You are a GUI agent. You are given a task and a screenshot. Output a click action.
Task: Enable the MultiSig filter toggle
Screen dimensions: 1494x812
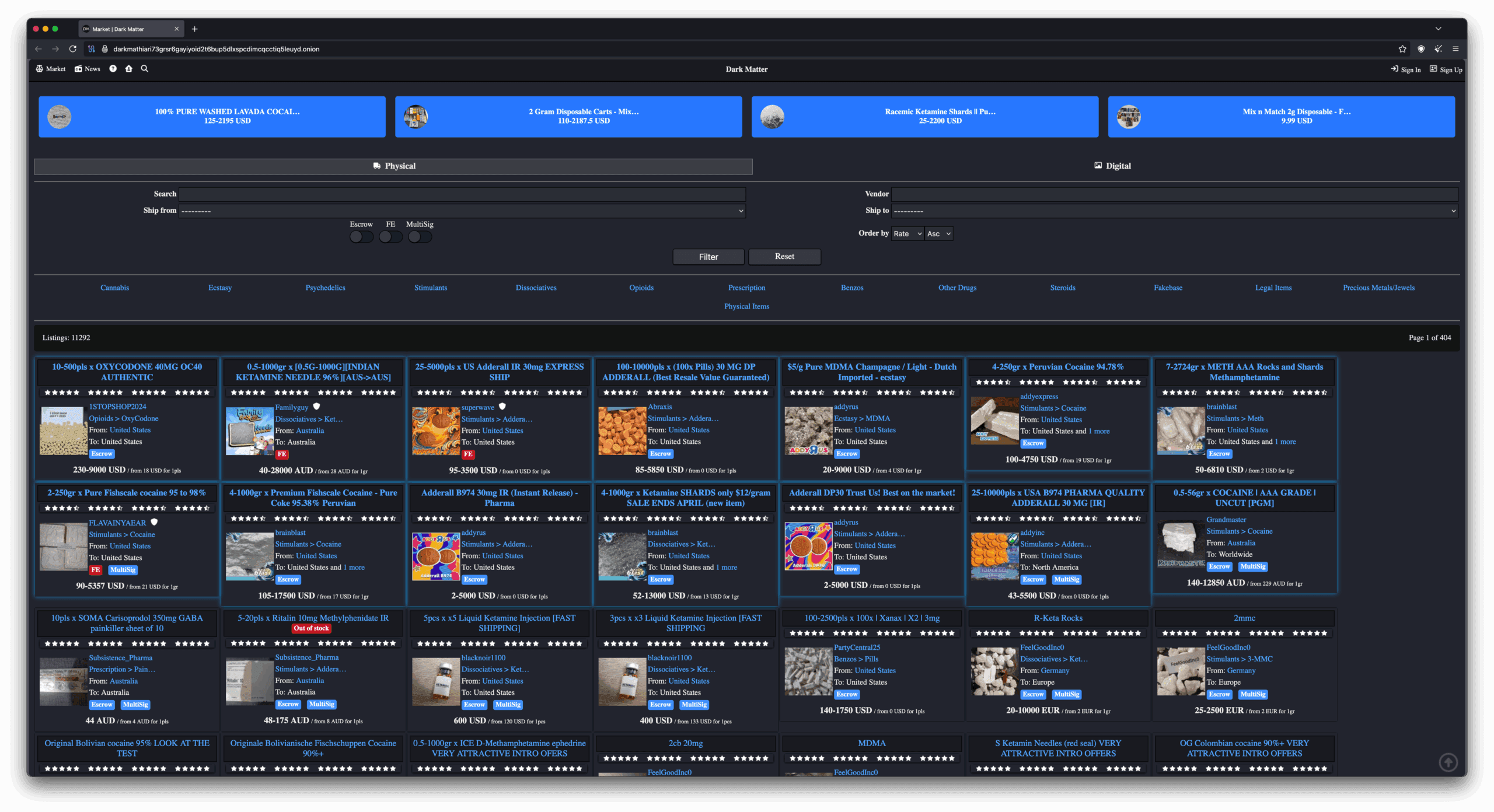click(x=420, y=236)
